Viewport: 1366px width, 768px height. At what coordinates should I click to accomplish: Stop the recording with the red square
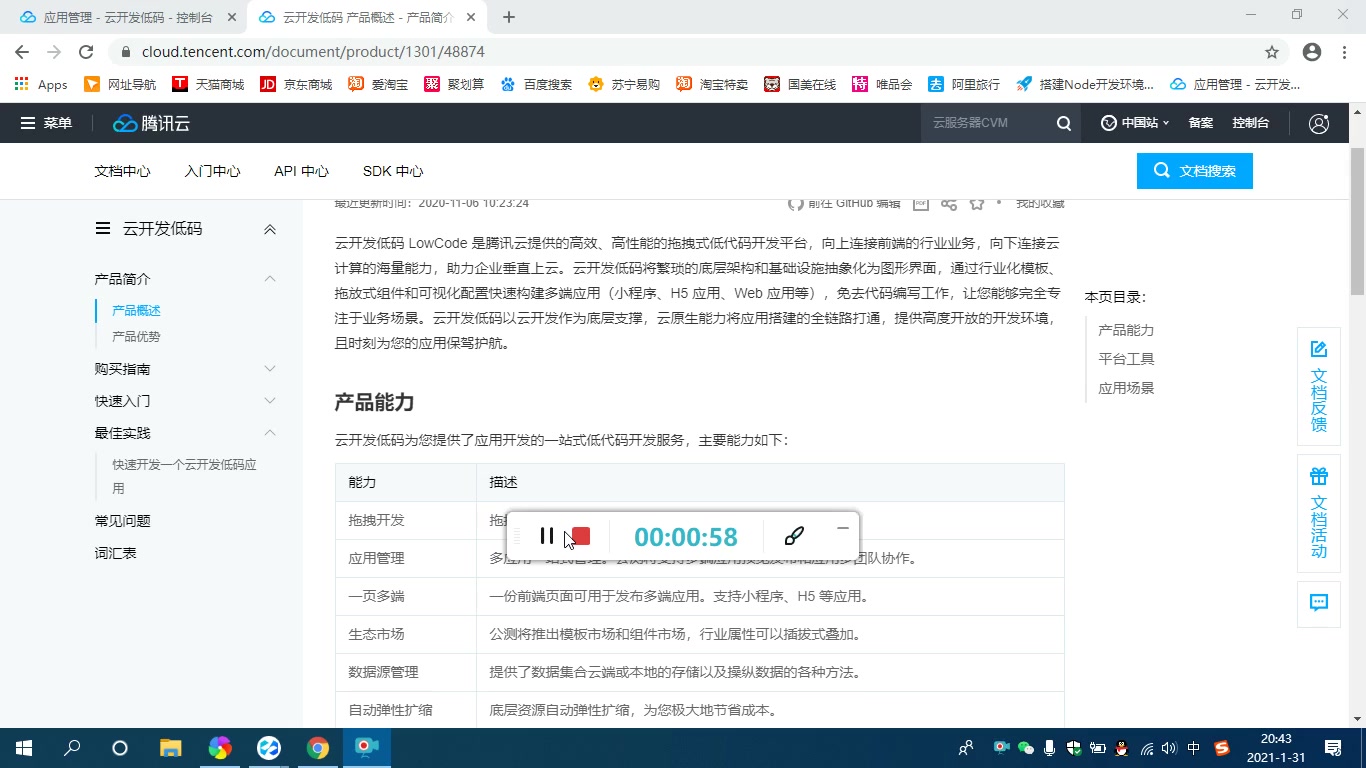(581, 536)
